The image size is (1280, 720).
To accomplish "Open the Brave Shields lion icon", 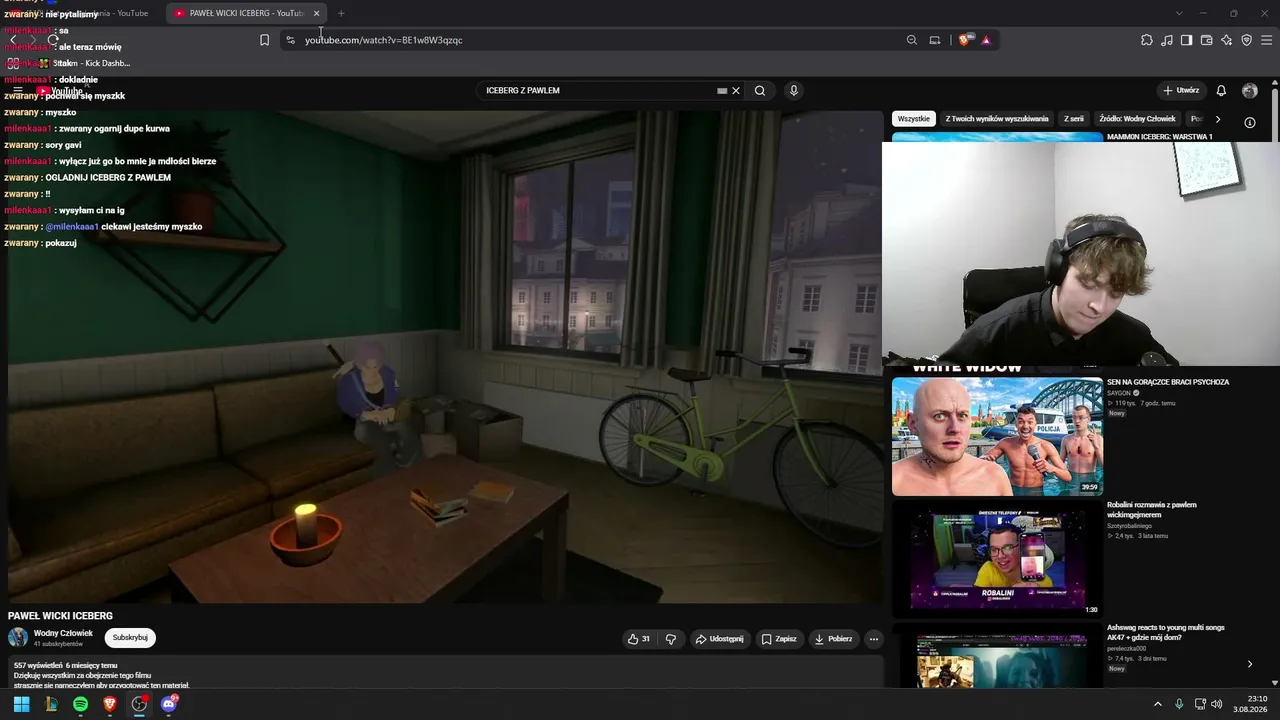I will coord(964,40).
